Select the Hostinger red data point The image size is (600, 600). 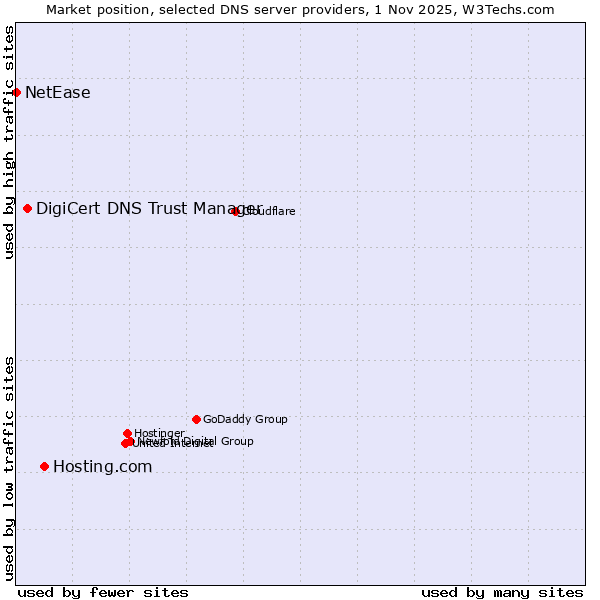pos(128,433)
